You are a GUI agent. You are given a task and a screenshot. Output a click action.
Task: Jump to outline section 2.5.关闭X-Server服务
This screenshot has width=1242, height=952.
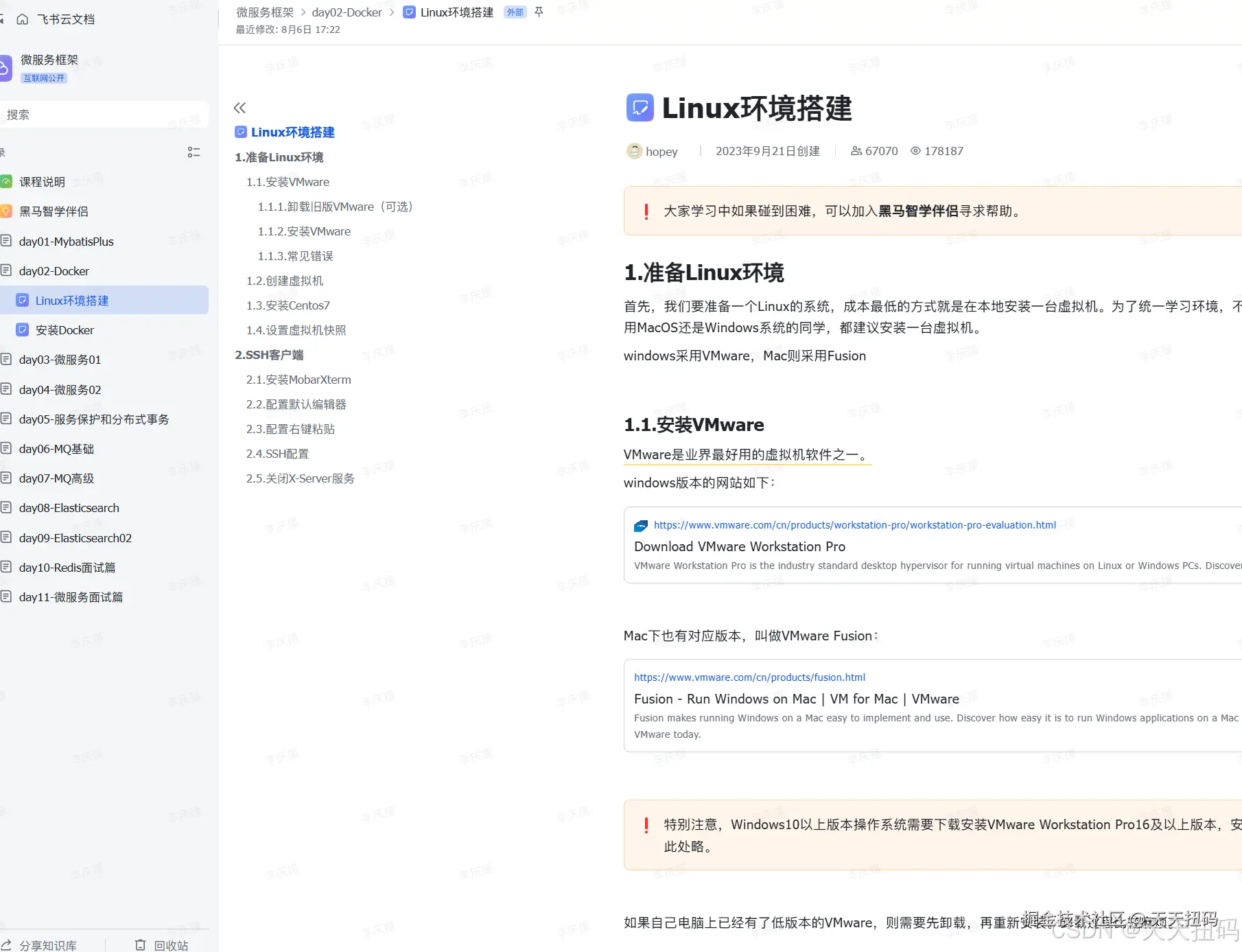tap(301, 478)
